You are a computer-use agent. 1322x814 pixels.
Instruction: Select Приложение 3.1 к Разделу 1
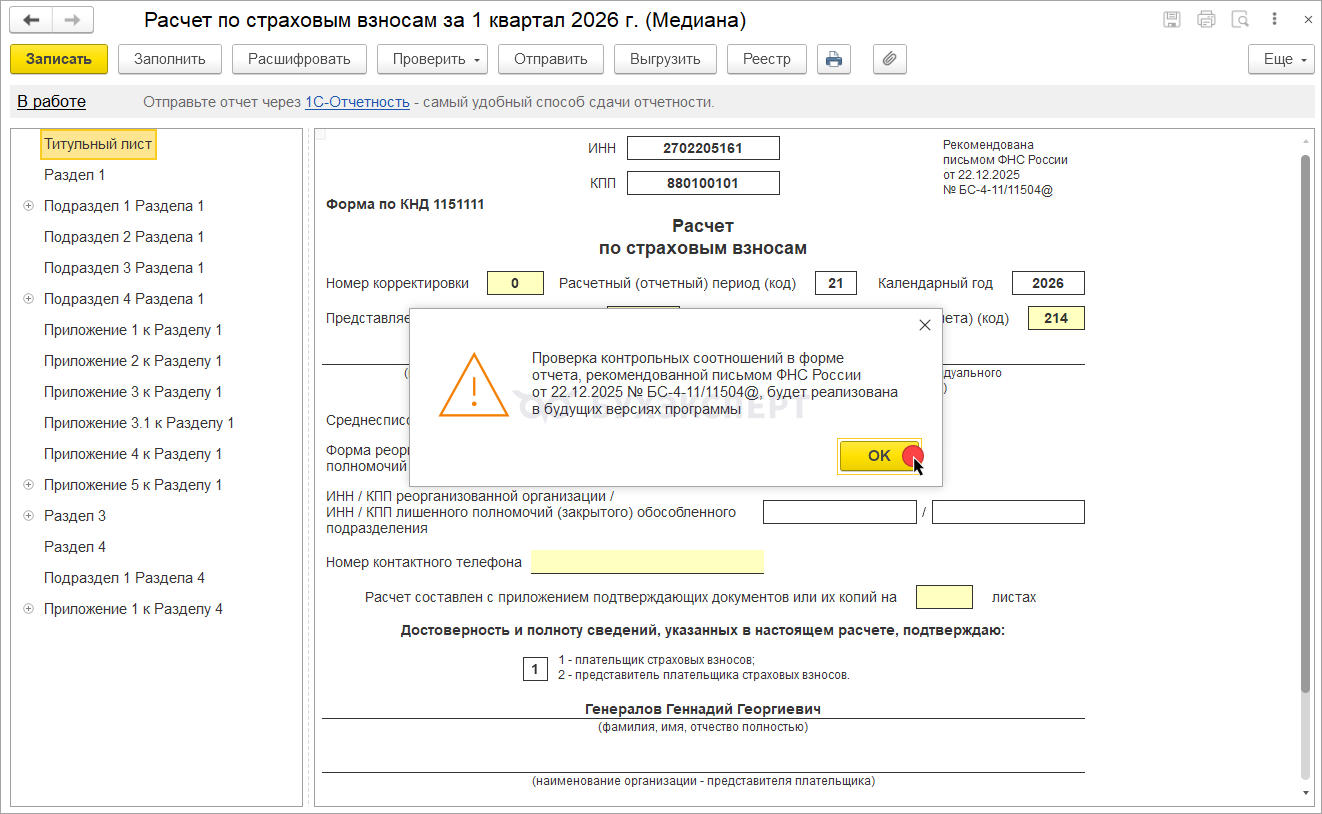pos(139,423)
